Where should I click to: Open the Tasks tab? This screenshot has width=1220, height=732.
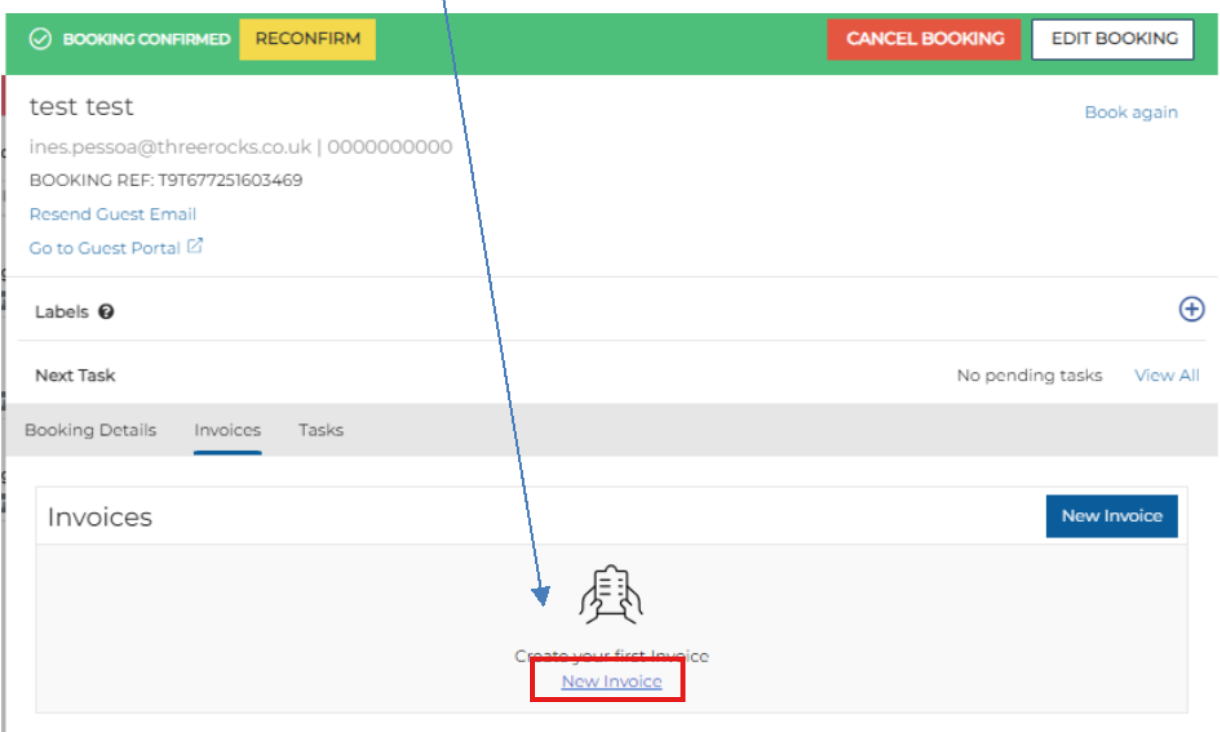(320, 430)
